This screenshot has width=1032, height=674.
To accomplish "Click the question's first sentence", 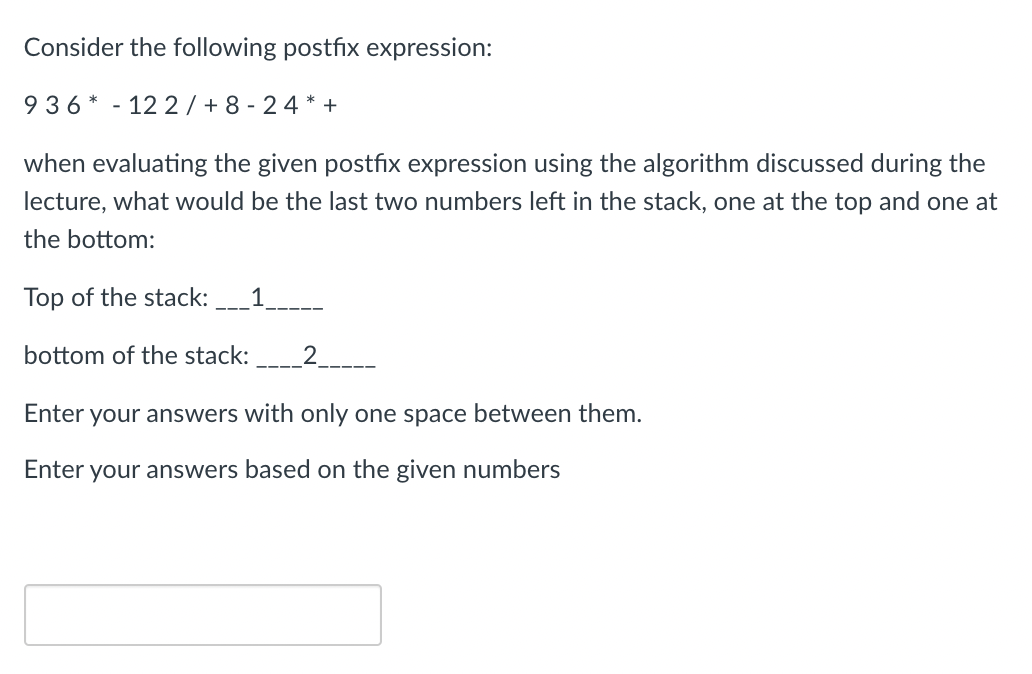I will 255,47.
